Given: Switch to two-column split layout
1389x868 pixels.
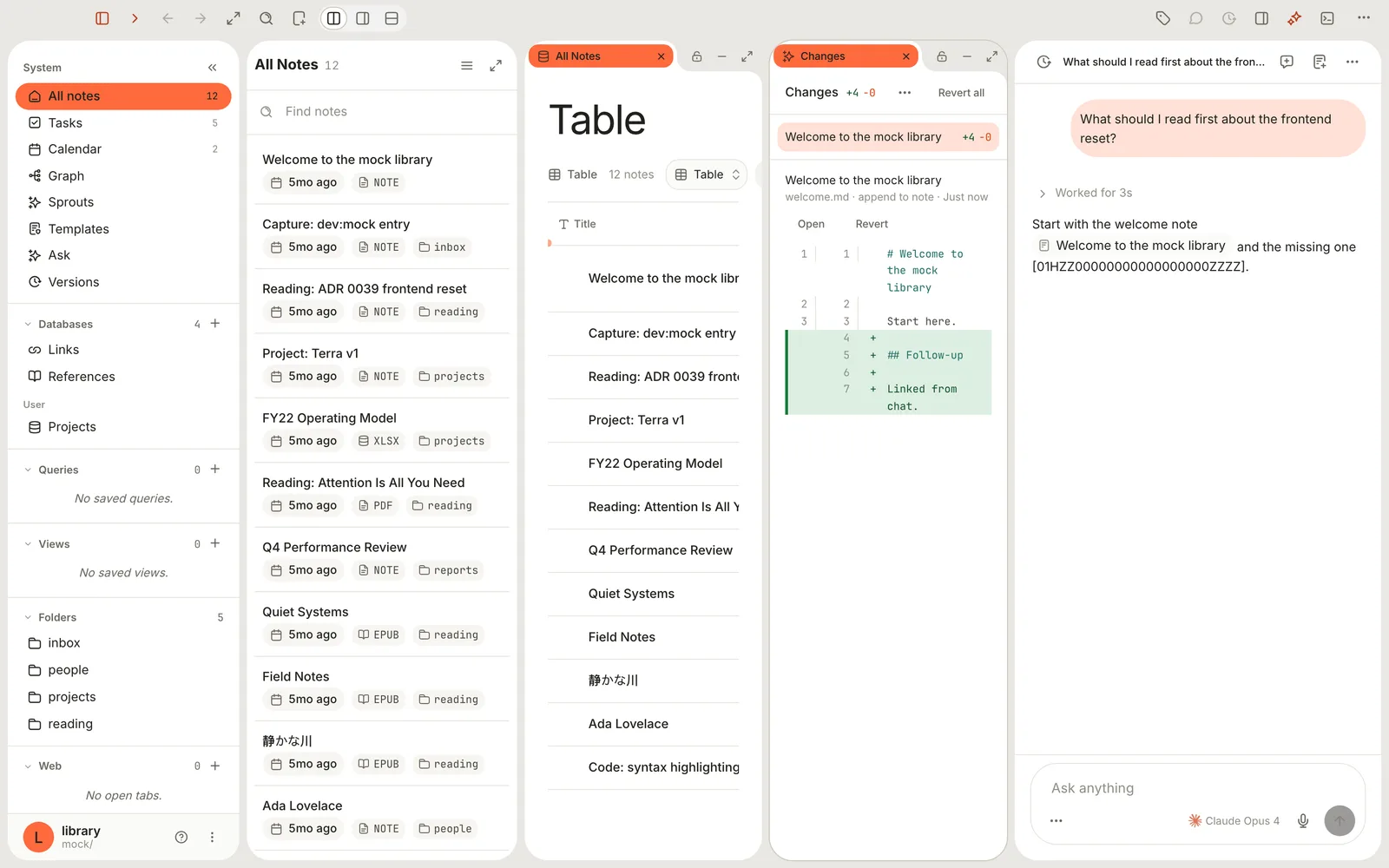Looking at the screenshot, I should (x=363, y=18).
